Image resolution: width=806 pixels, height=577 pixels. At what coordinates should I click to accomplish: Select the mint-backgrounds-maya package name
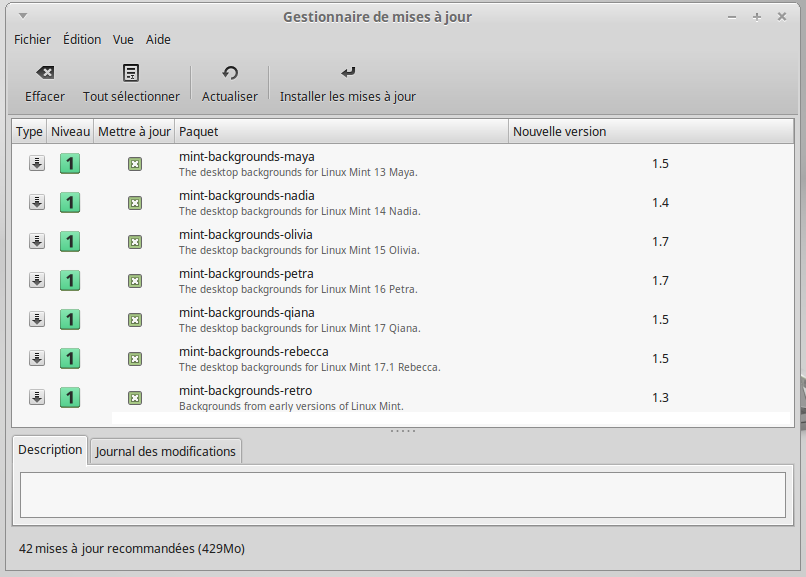point(247,157)
